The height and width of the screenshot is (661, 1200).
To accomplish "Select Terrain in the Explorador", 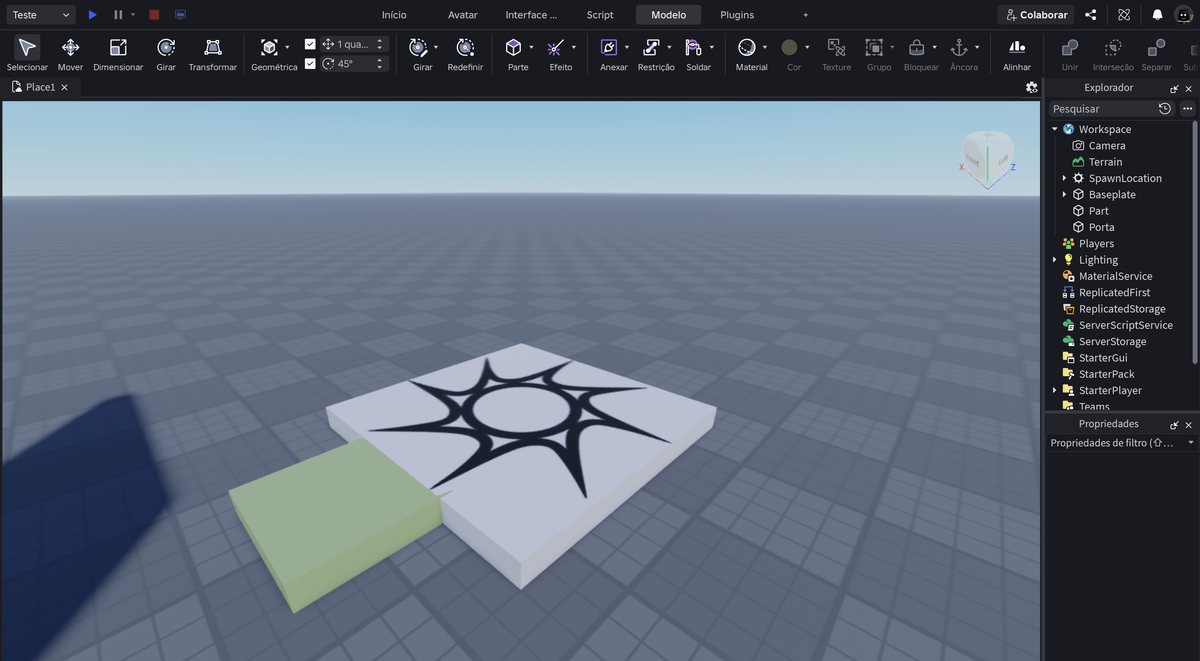I will [1105, 162].
